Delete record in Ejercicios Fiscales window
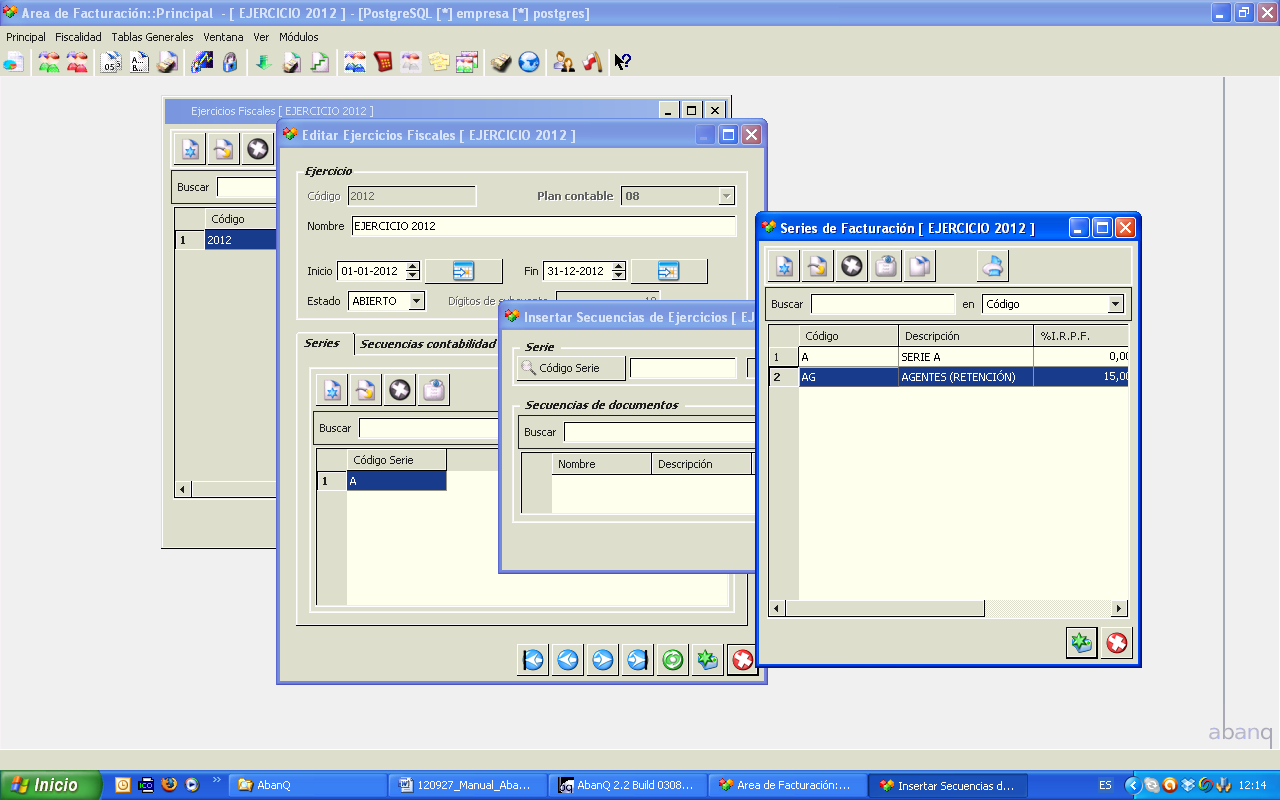This screenshot has width=1280, height=800. (x=258, y=149)
